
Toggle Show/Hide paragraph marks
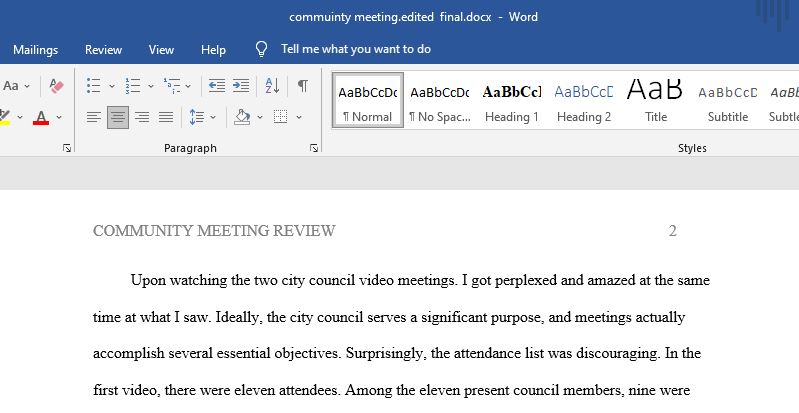303,86
